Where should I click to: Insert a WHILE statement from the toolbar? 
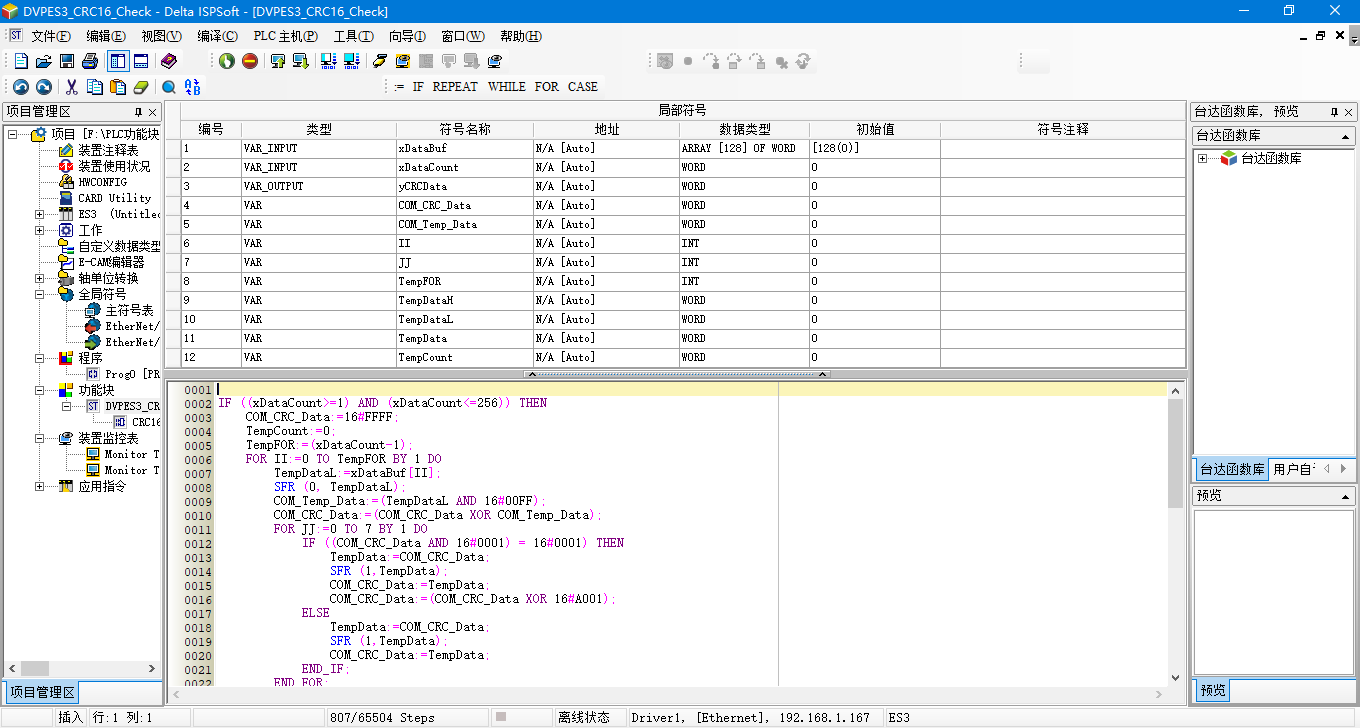506,87
